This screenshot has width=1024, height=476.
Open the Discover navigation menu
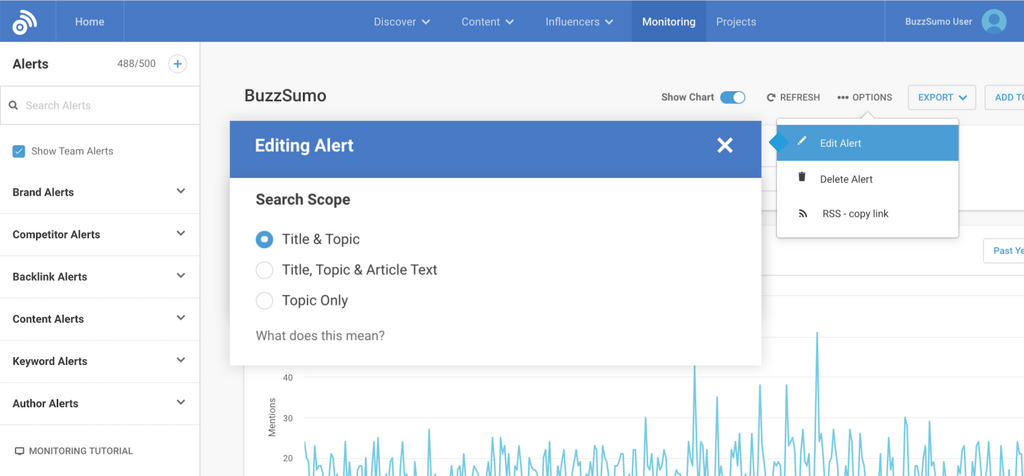coord(401,21)
